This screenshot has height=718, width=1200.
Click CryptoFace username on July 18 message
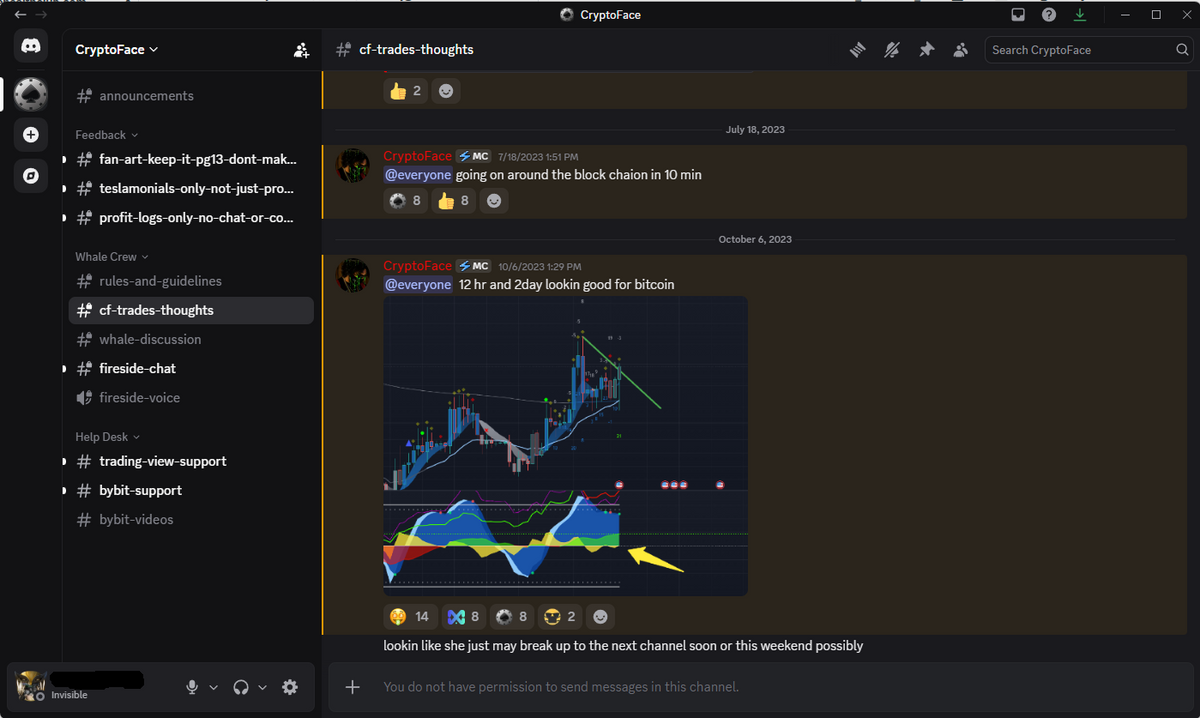(418, 156)
